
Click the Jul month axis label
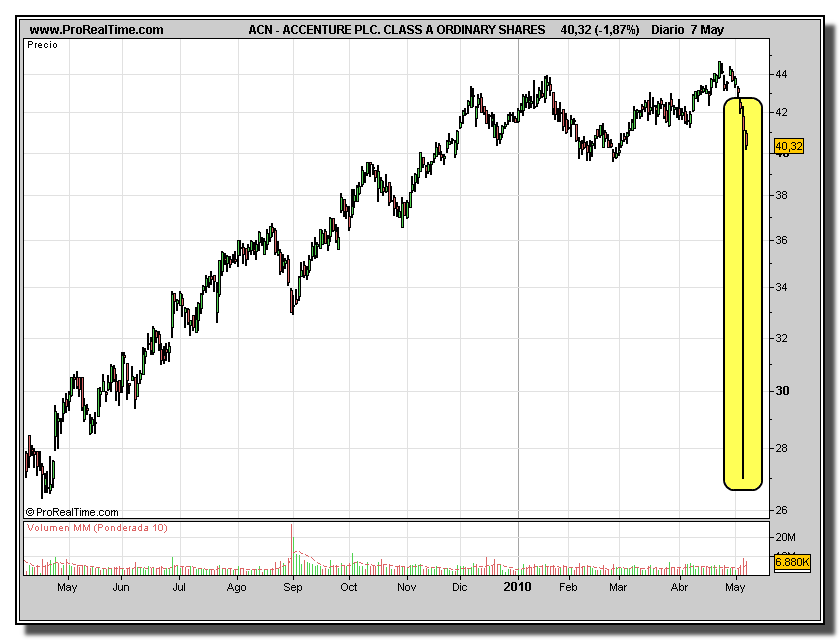pos(179,588)
